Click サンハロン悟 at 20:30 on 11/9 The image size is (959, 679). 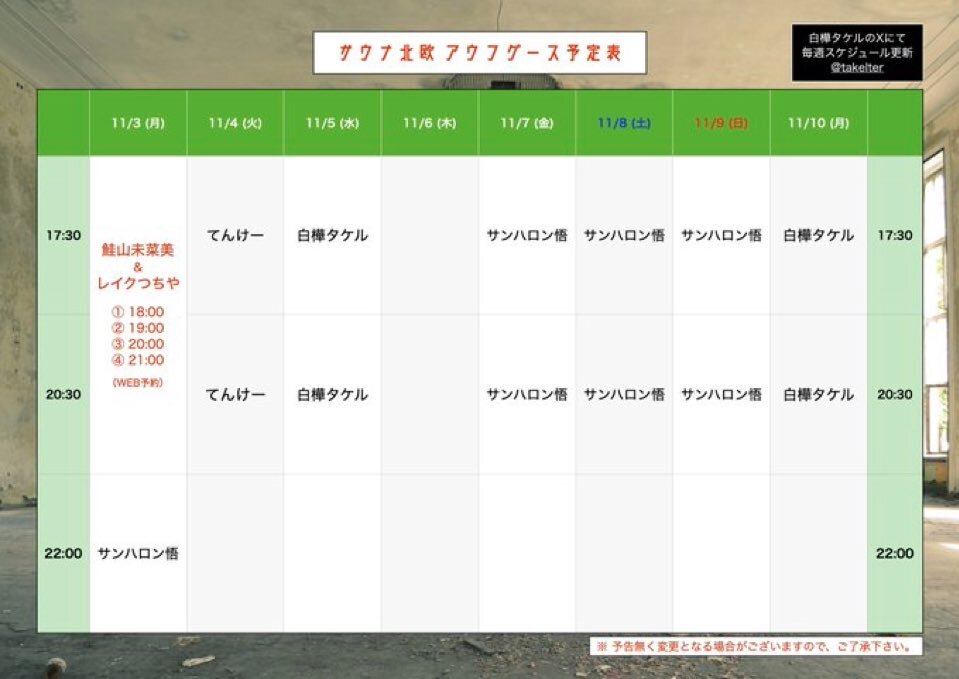tap(721, 395)
